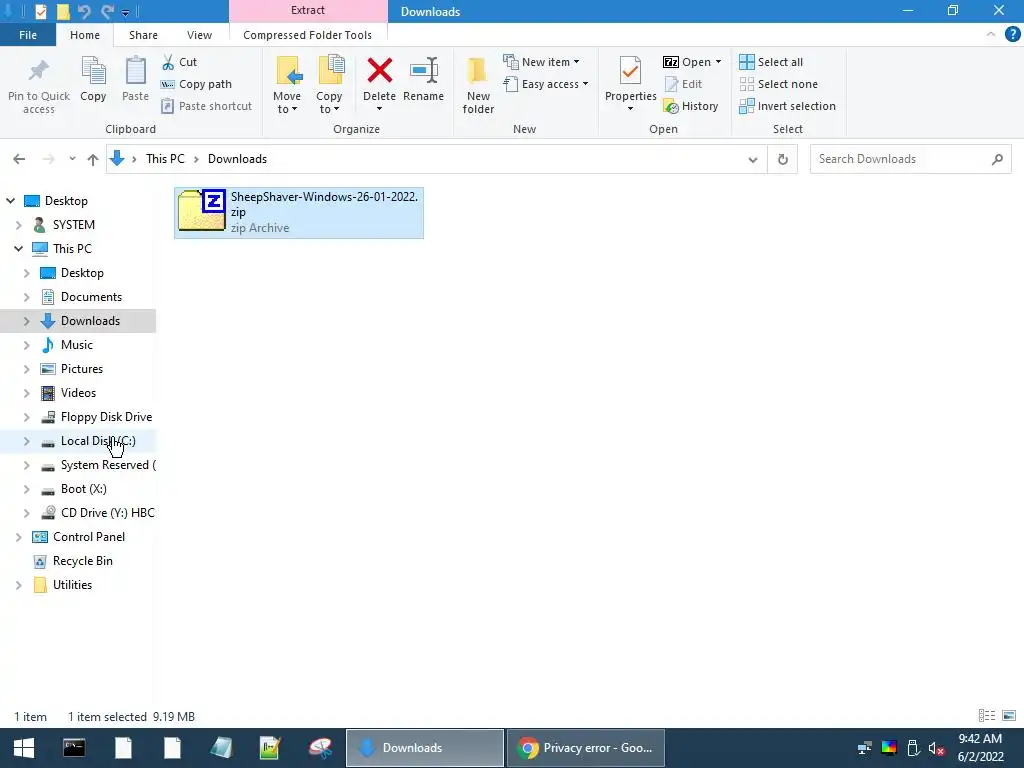Open file History
This screenshot has width=1024, height=768.
click(x=690, y=106)
